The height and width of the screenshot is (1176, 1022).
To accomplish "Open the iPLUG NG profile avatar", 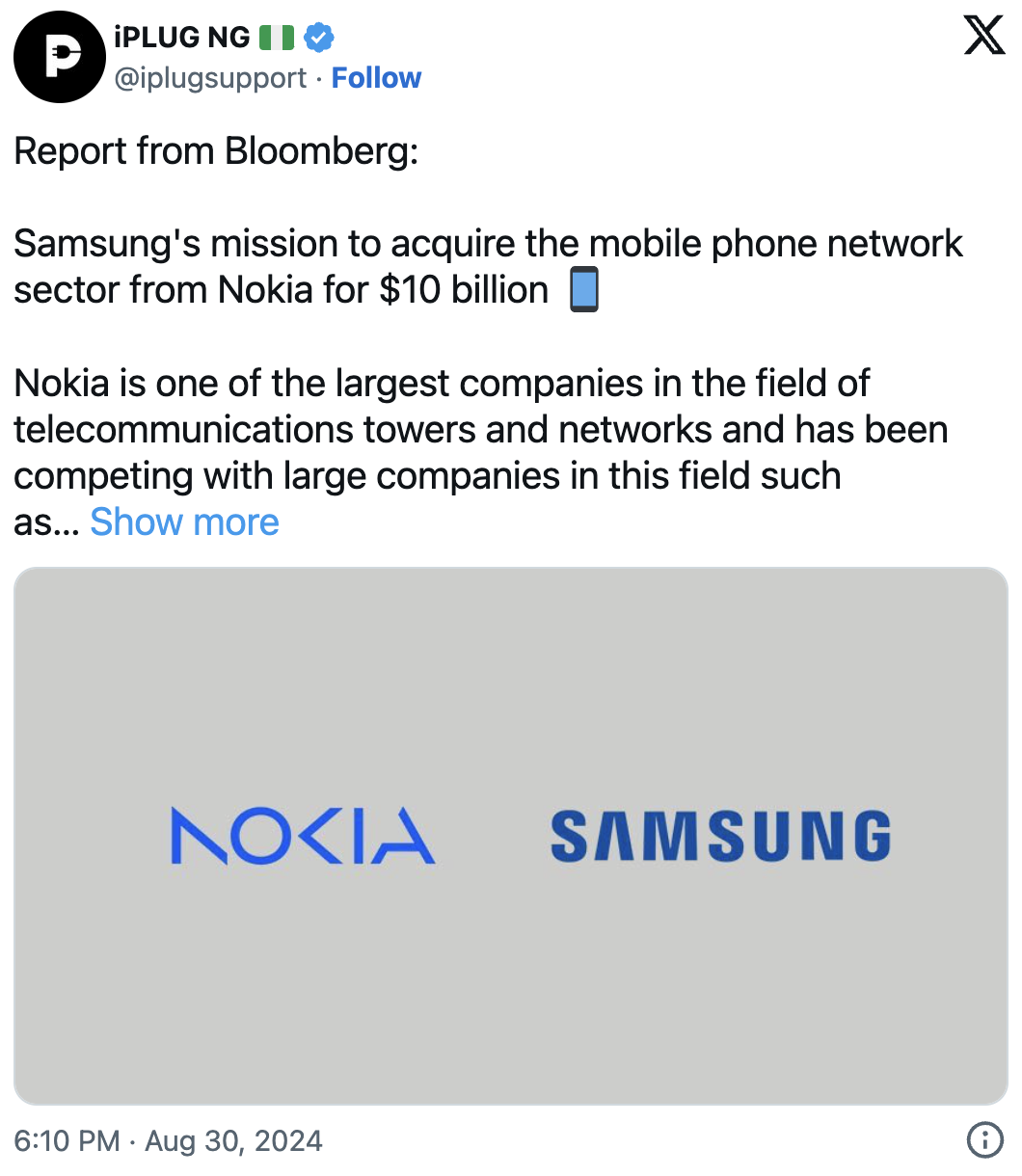I will click(x=58, y=59).
